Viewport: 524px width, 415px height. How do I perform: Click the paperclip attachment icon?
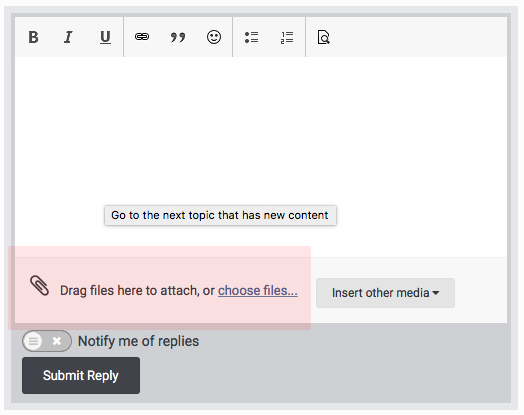39,286
